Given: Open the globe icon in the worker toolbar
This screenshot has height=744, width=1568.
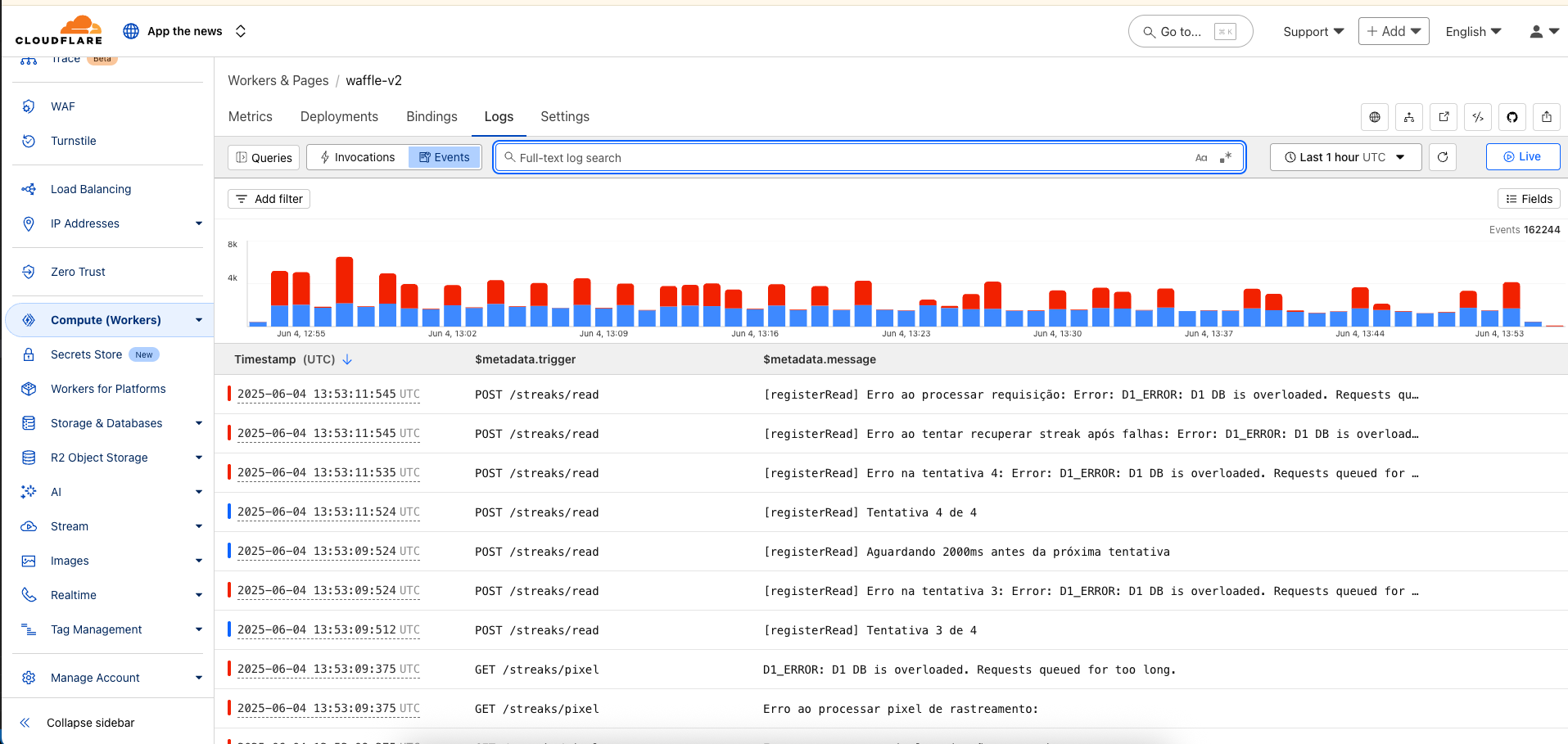Looking at the screenshot, I should tap(1375, 117).
